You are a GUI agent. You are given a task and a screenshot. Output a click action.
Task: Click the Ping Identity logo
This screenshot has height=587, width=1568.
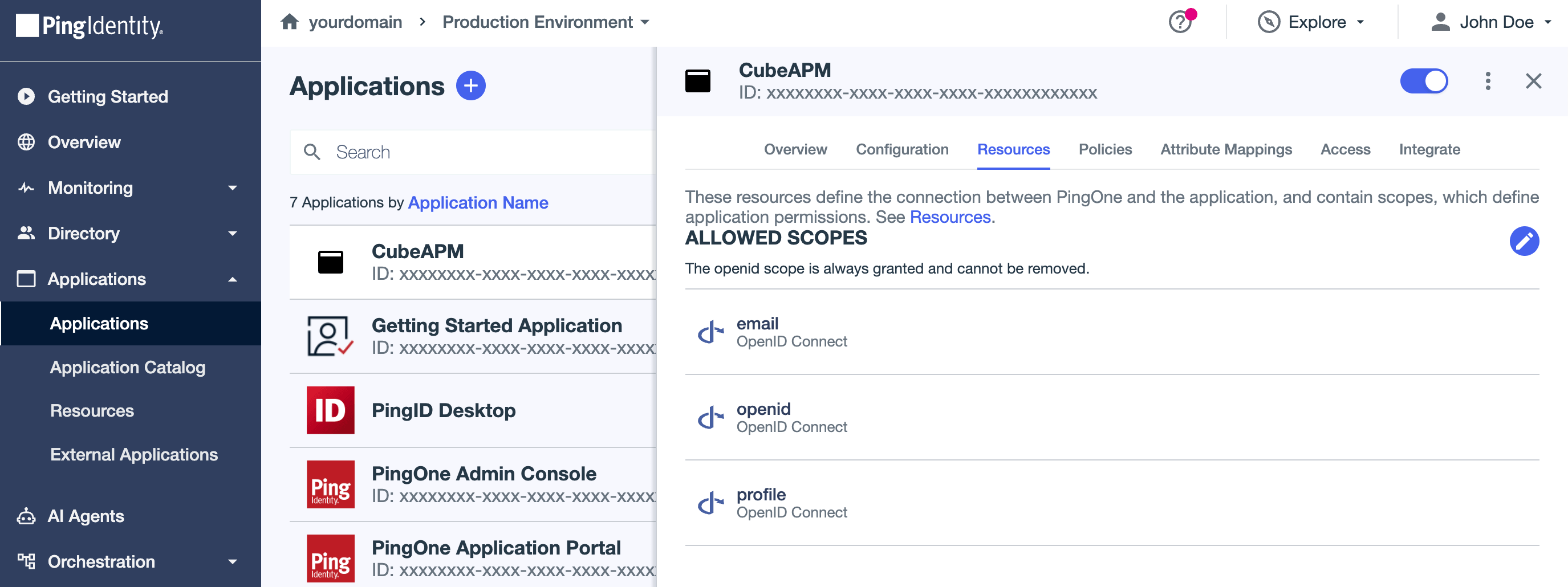(90, 26)
